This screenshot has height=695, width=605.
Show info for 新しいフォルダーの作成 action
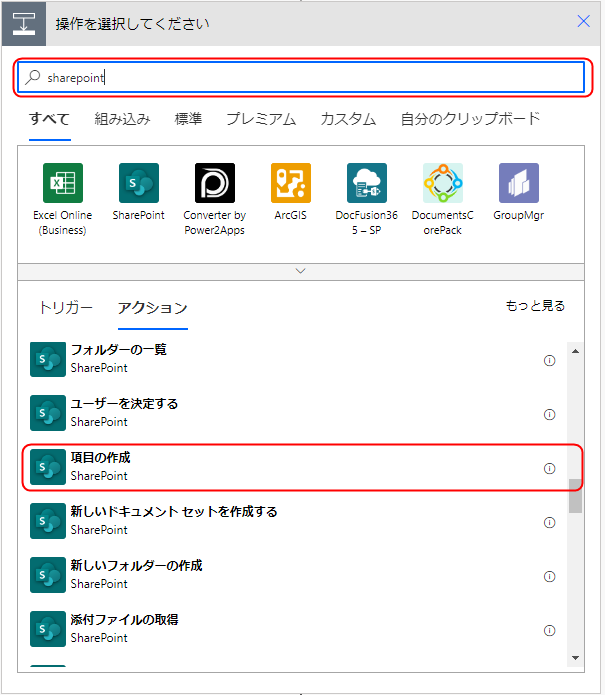(549, 577)
